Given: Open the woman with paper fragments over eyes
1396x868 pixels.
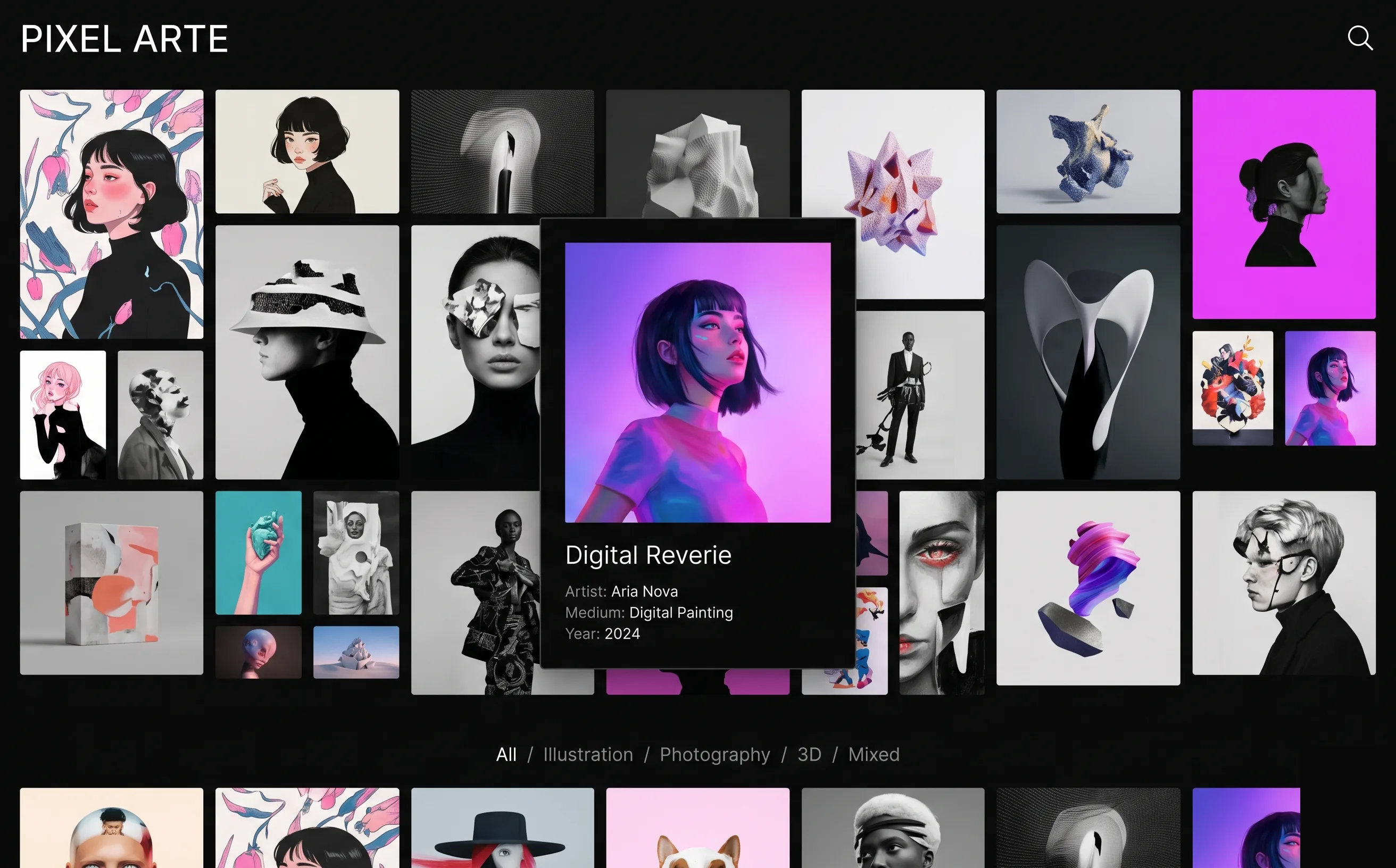Looking at the screenshot, I should [x=476, y=353].
